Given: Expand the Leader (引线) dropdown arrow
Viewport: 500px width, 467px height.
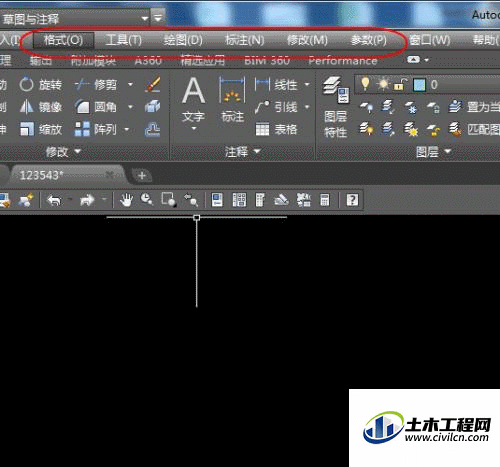Looking at the screenshot, I should pyautogui.click(x=307, y=107).
